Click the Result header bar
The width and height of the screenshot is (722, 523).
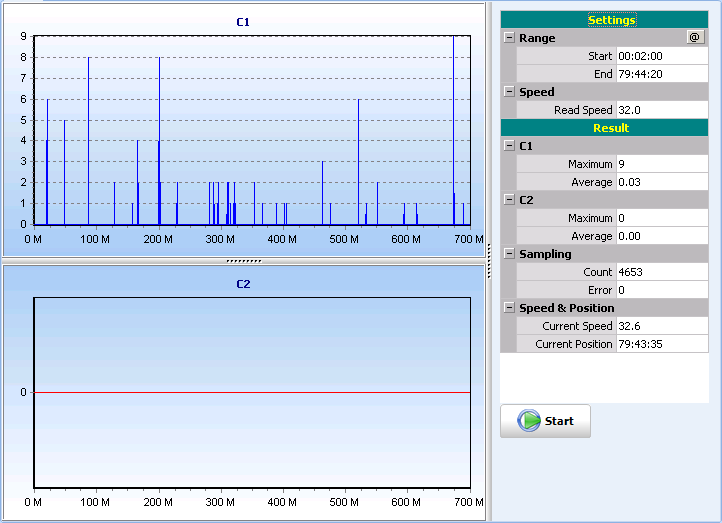coord(610,128)
